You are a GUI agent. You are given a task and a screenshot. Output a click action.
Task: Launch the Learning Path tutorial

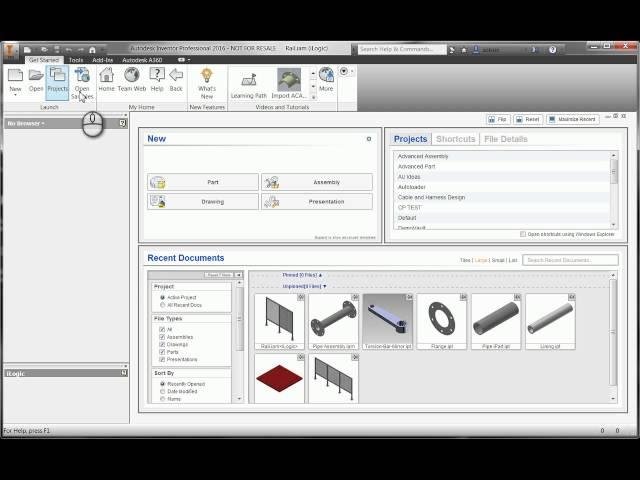point(249,84)
